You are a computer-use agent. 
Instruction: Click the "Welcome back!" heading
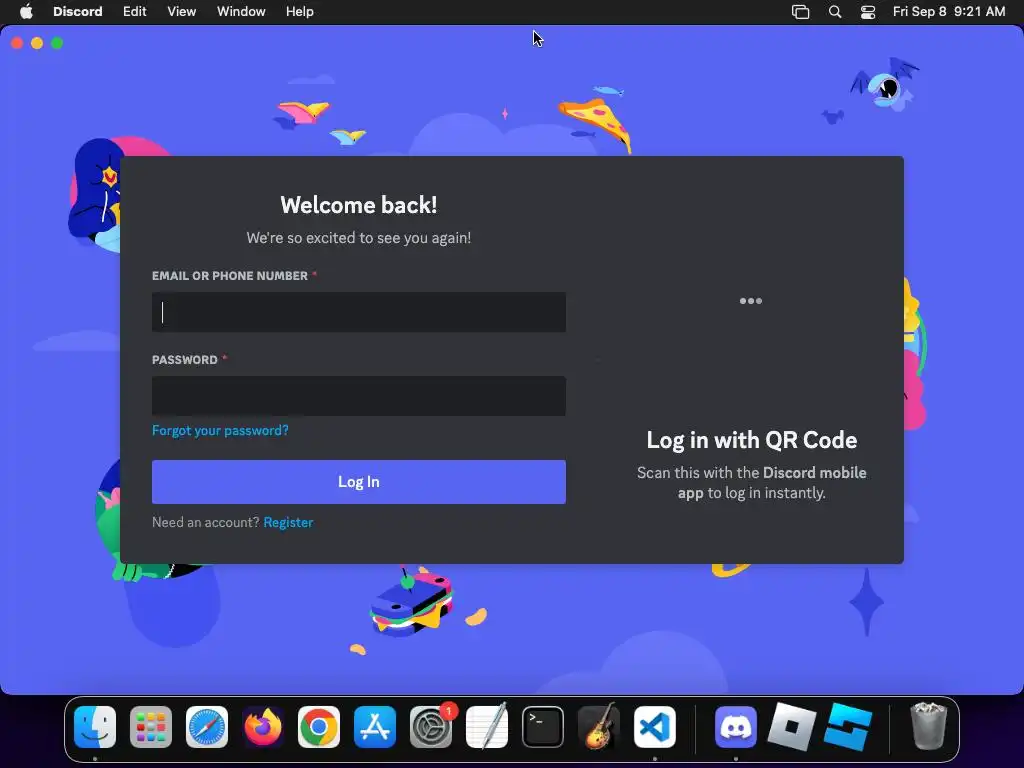[x=359, y=205]
